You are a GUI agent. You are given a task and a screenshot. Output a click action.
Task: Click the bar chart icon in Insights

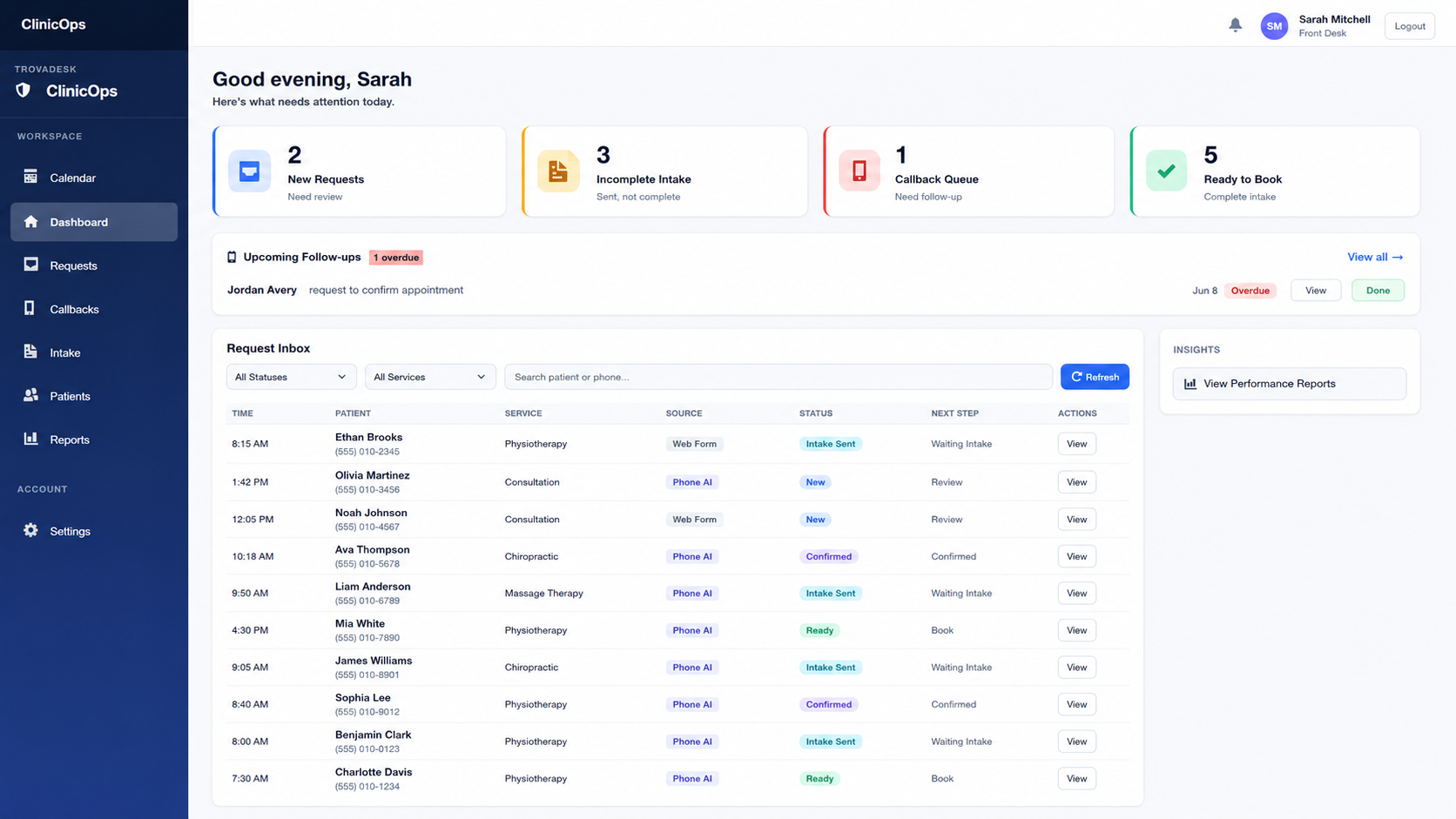(1190, 384)
